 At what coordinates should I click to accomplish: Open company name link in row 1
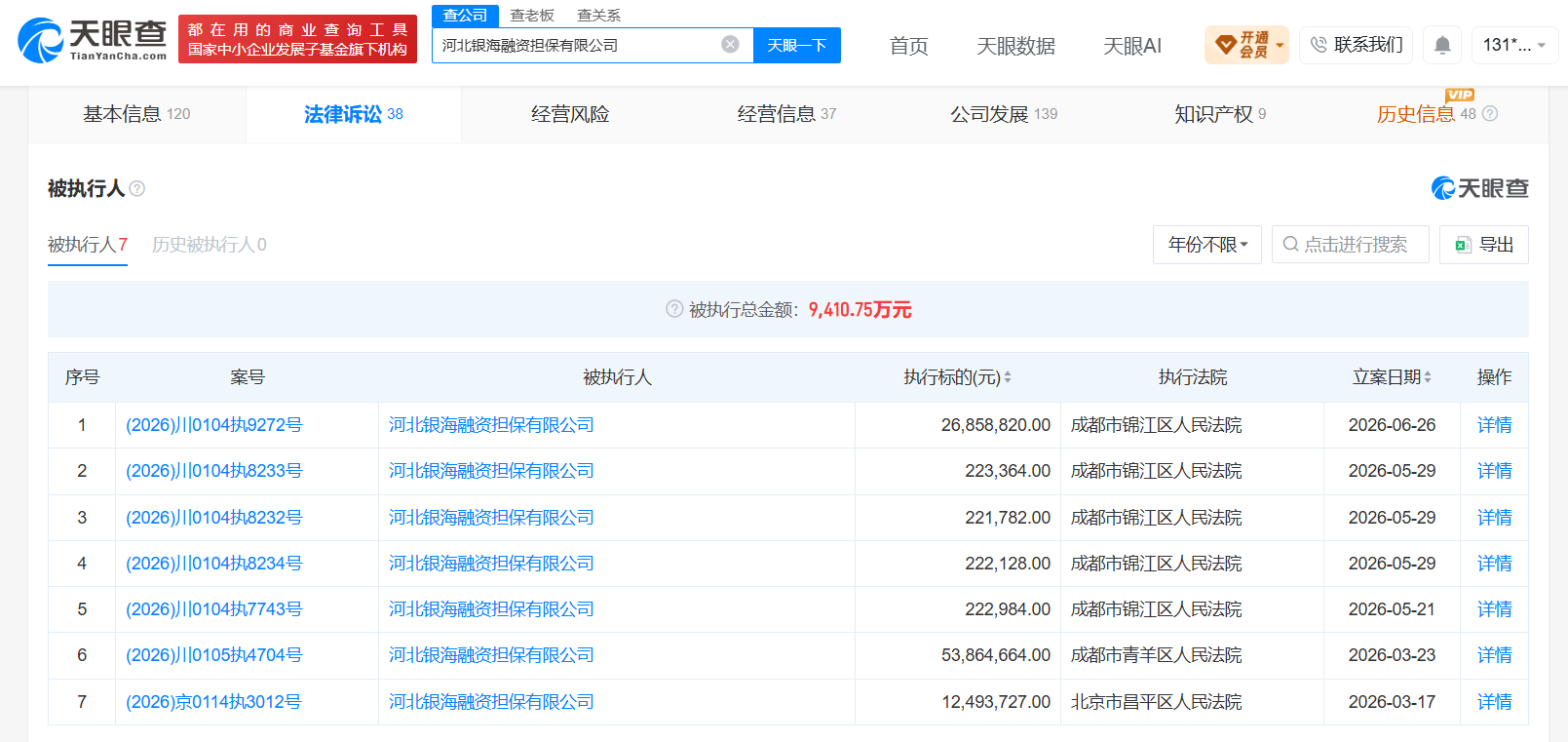491,425
